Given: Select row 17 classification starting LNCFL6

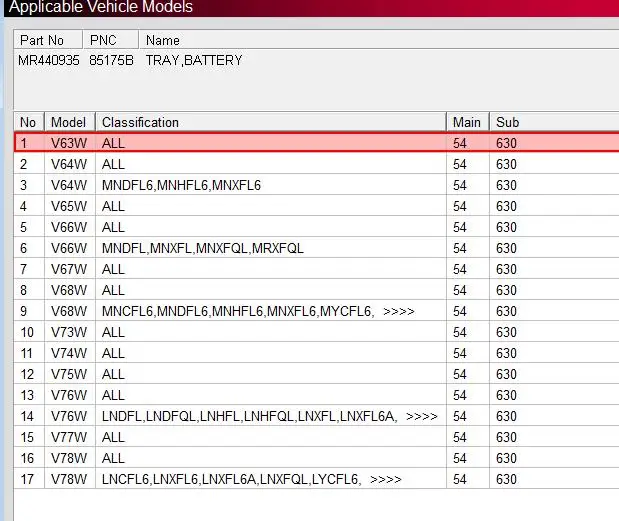Looking at the screenshot, I should (x=231, y=479).
